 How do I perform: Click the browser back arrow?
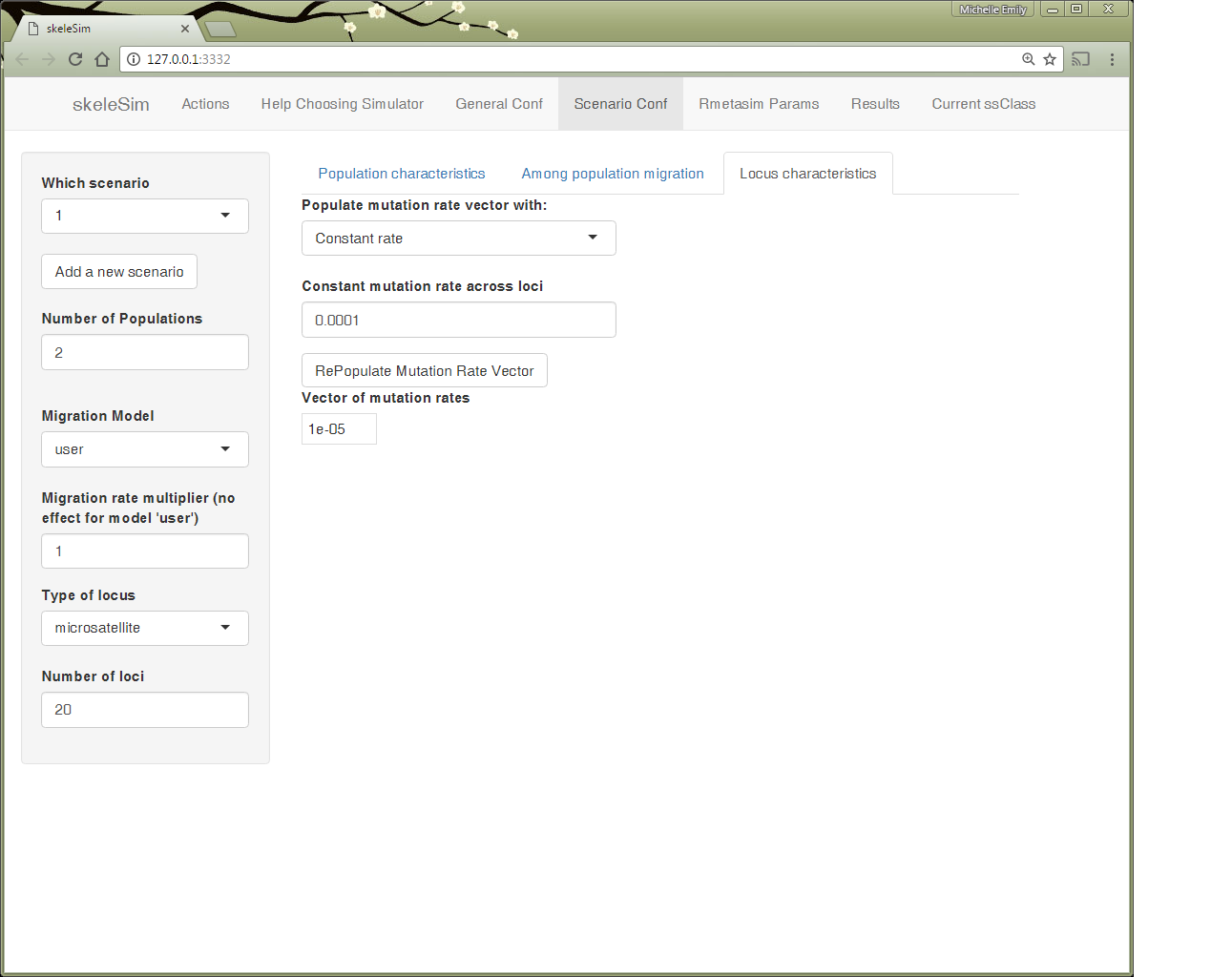(22, 59)
